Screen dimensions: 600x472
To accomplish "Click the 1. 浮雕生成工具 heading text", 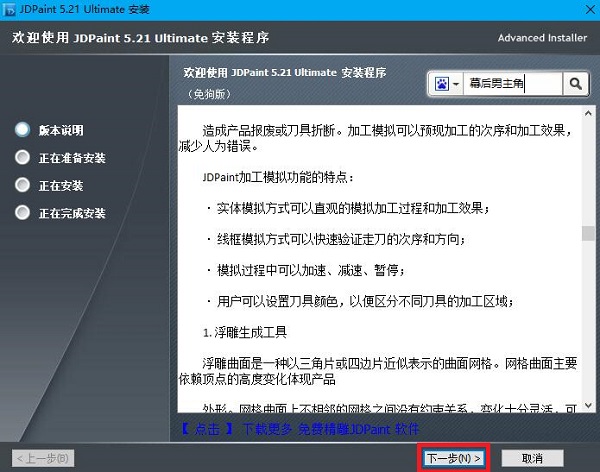I will [x=245, y=332].
